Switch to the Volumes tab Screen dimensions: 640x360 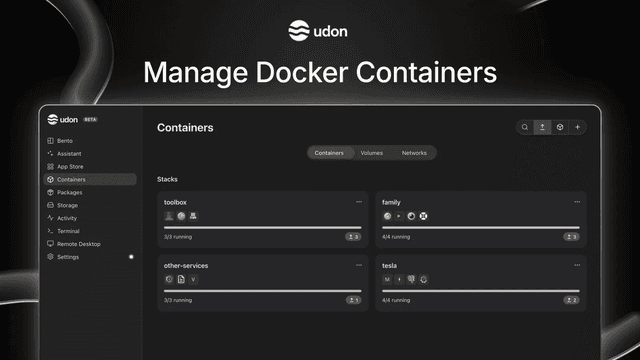click(x=371, y=153)
